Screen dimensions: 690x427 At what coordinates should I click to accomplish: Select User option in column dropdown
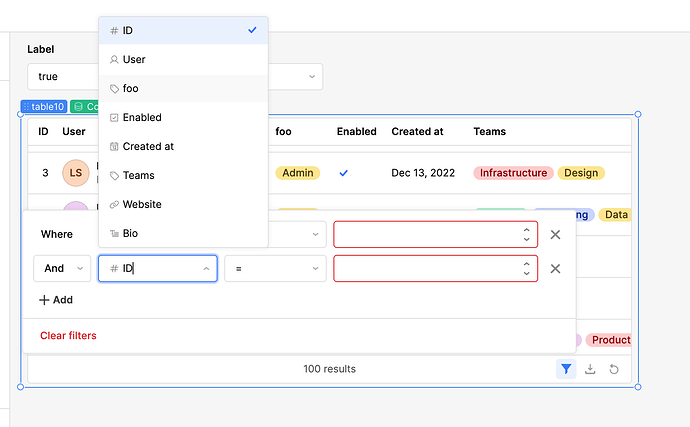point(134,60)
